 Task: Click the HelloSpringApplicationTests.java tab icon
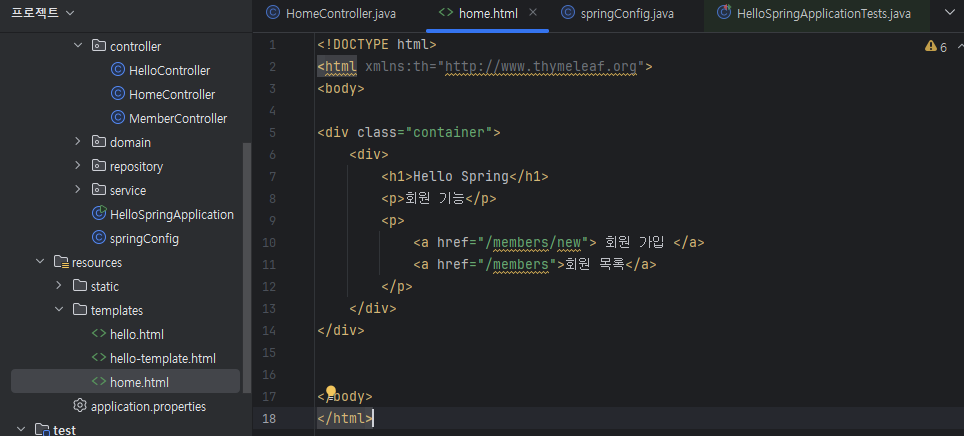point(725,13)
